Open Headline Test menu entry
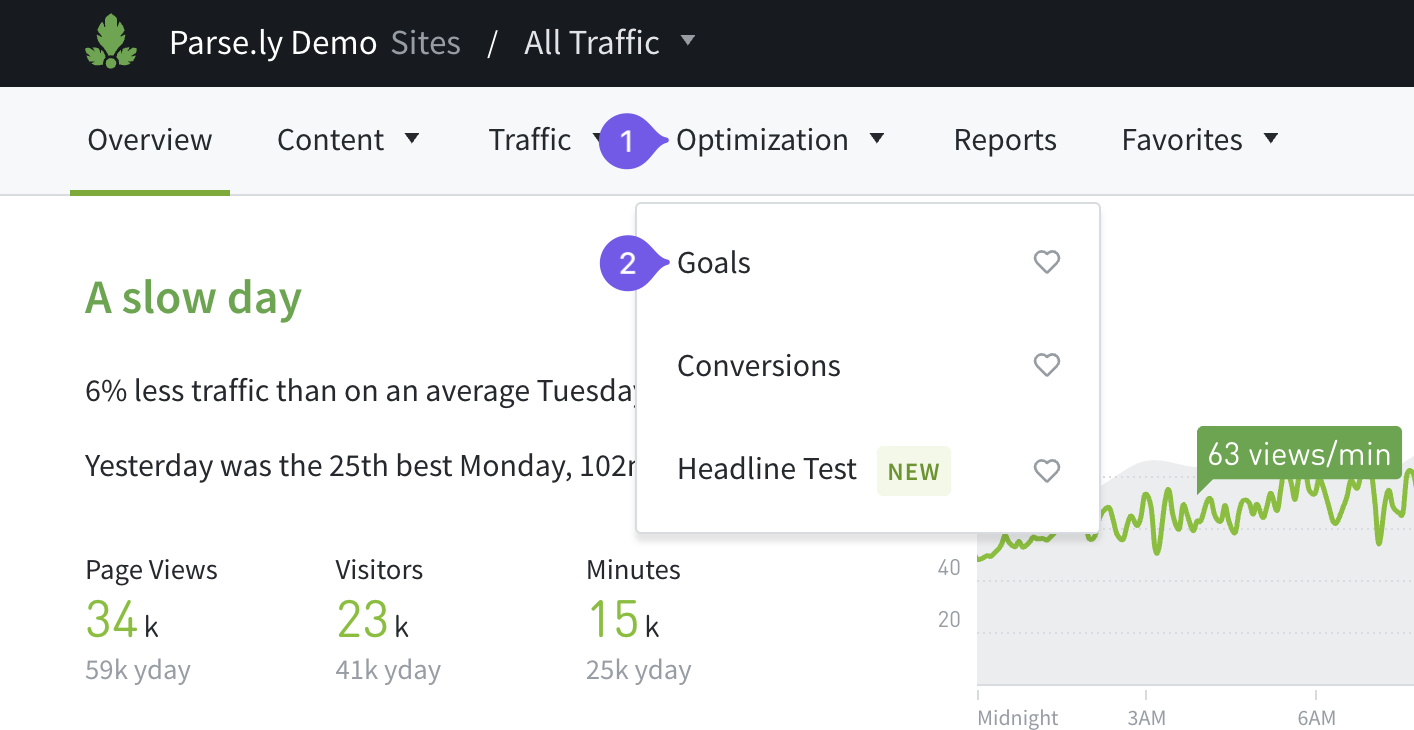This screenshot has width=1414, height=730. 767,469
